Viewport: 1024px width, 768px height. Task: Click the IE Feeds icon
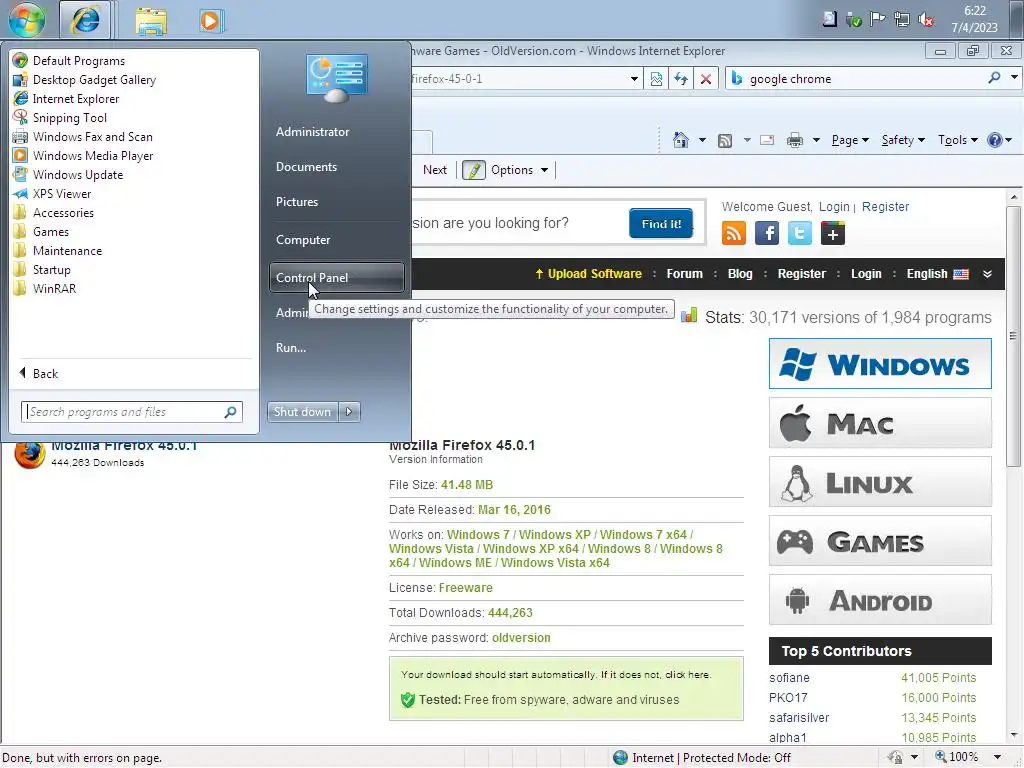click(725, 140)
